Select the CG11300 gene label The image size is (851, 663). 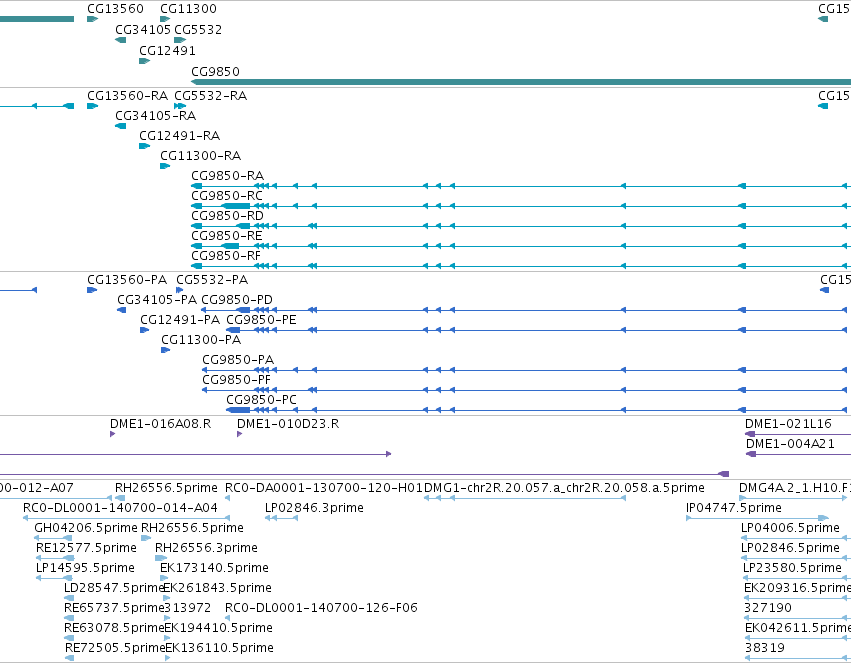(188, 9)
